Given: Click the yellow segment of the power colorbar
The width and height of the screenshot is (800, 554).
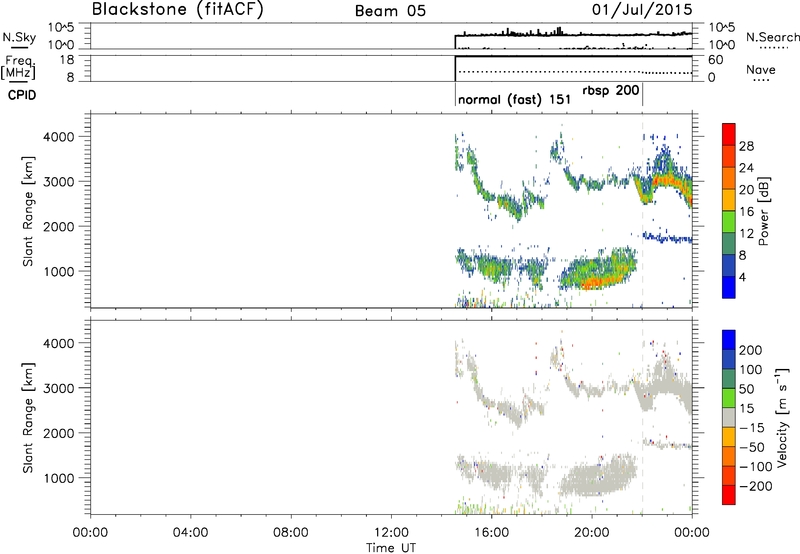Looking at the screenshot, I should [729, 200].
